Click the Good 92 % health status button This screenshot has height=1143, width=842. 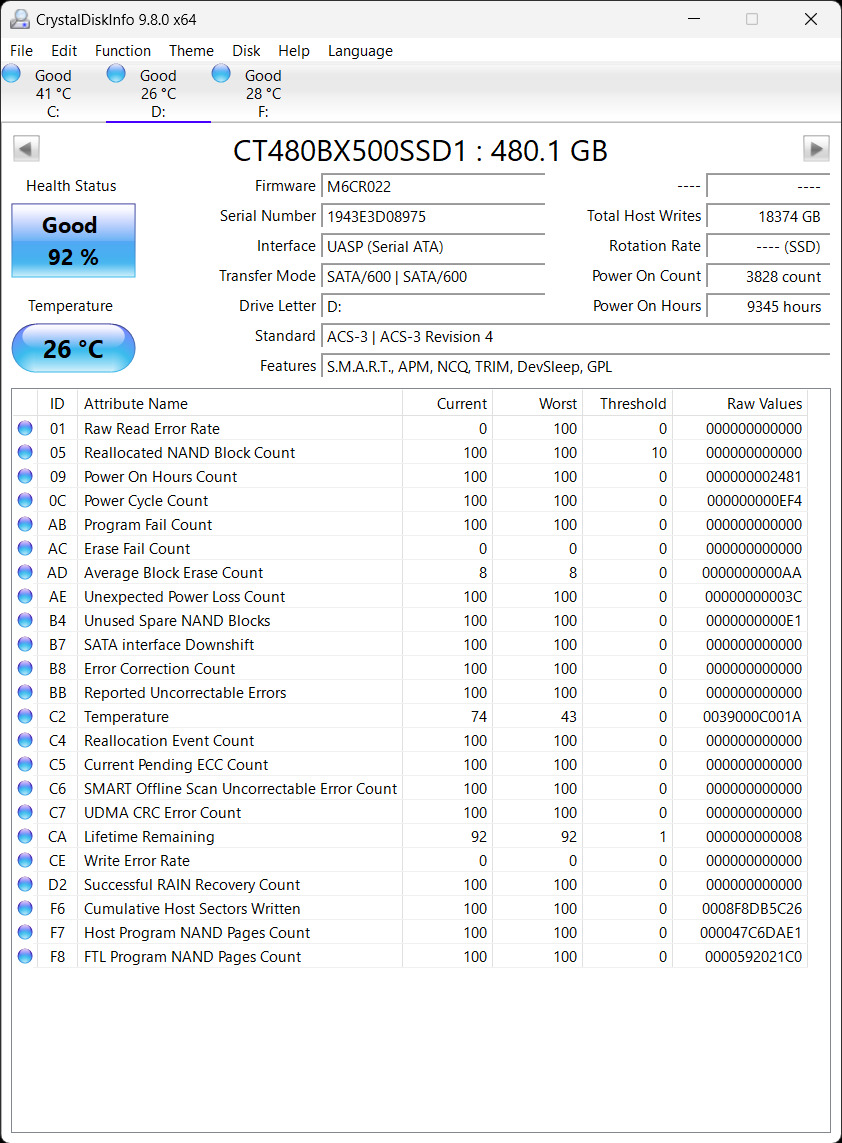pos(74,241)
